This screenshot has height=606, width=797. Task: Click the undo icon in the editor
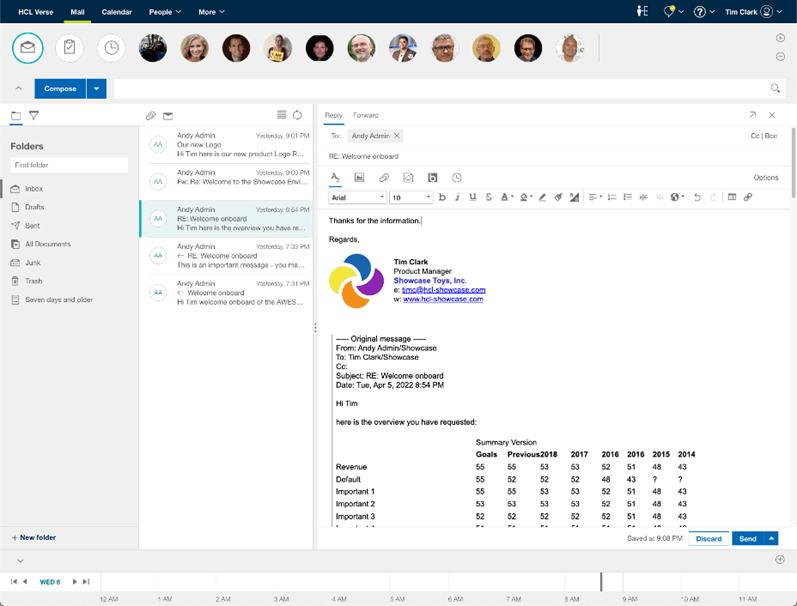[697, 197]
